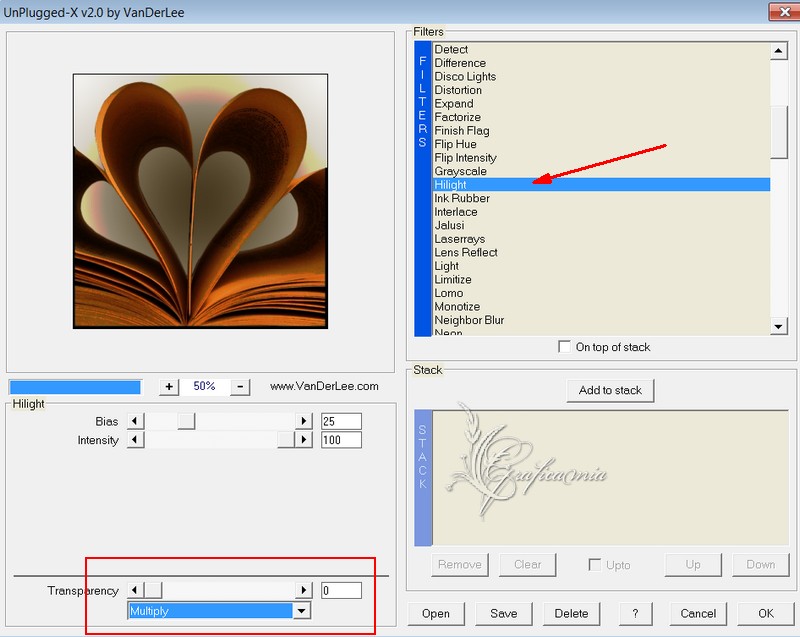This screenshot has height=637, width=800.
Task: Select the Laserrays filter
Action: 601,239
